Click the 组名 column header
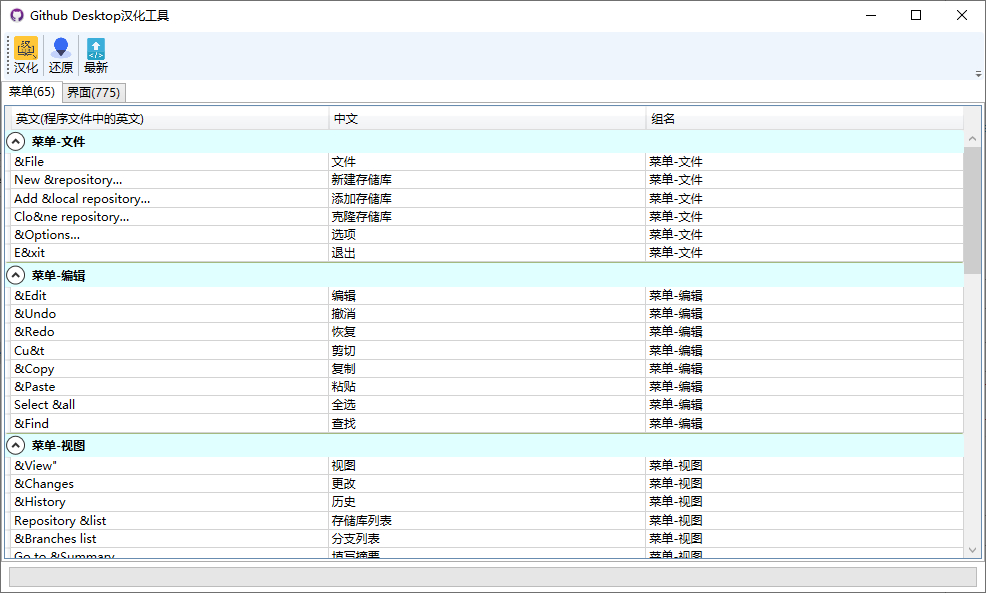The width and height of the screenshot is (986, 593). pyautogui.click(x=804, y=119)
